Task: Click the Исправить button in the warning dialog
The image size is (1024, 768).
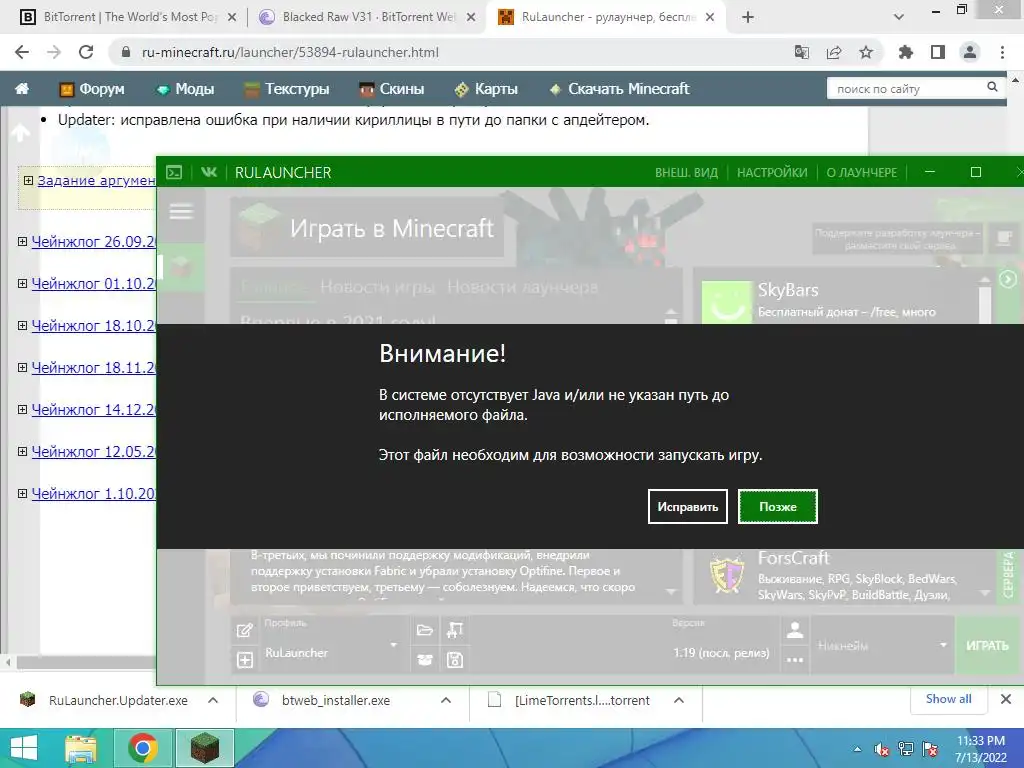Action: (x=688, y=507)
